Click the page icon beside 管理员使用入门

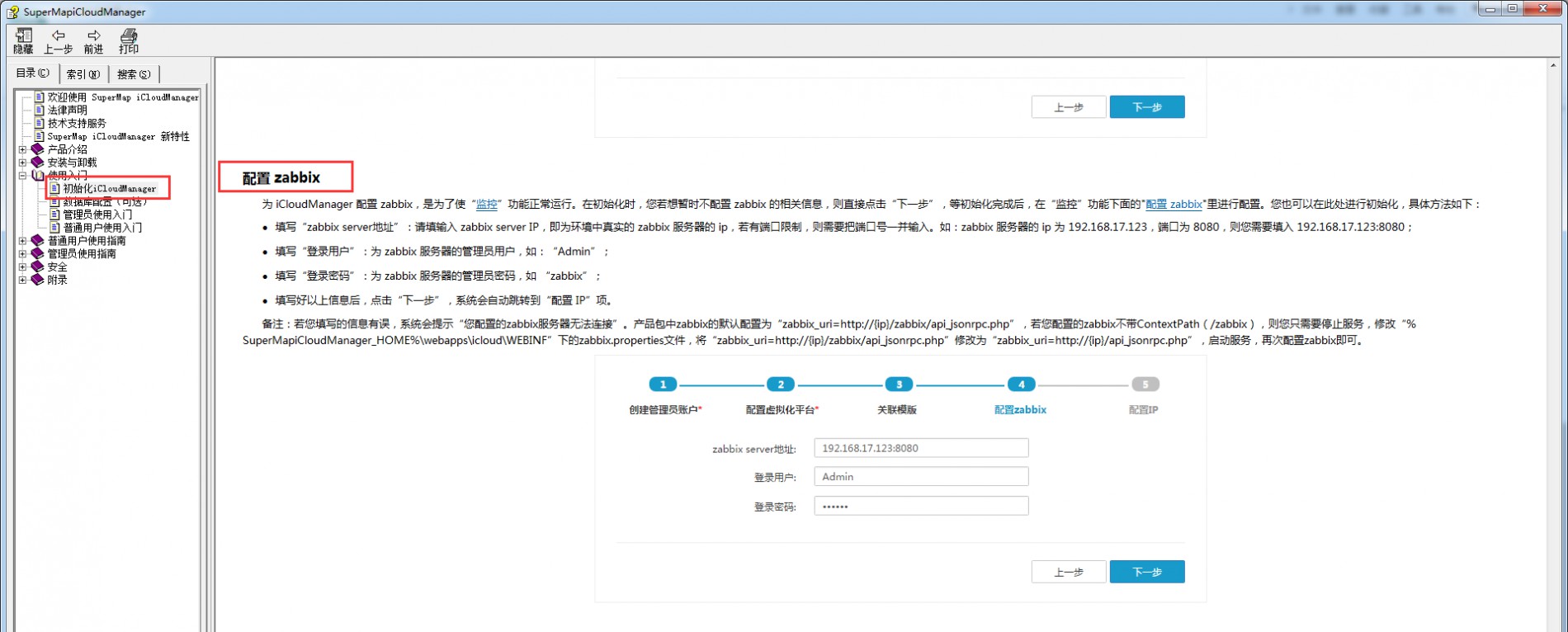point(55,215)
